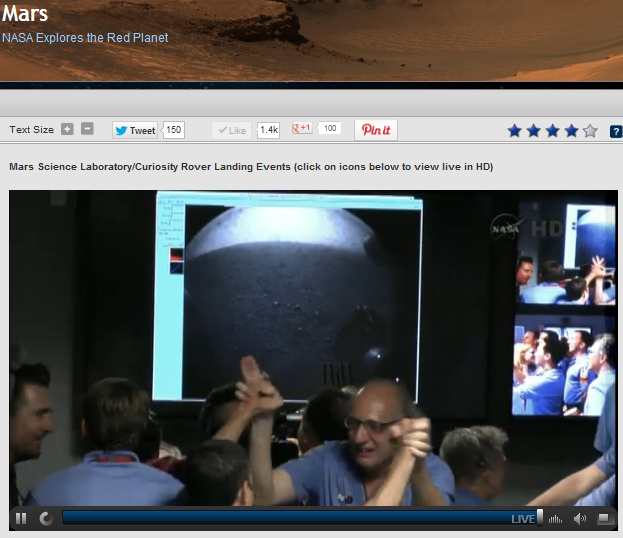623x538 pixels.
Task: Increase text size with plus icon
Action: pyautogui.click(x=67, y=130)
